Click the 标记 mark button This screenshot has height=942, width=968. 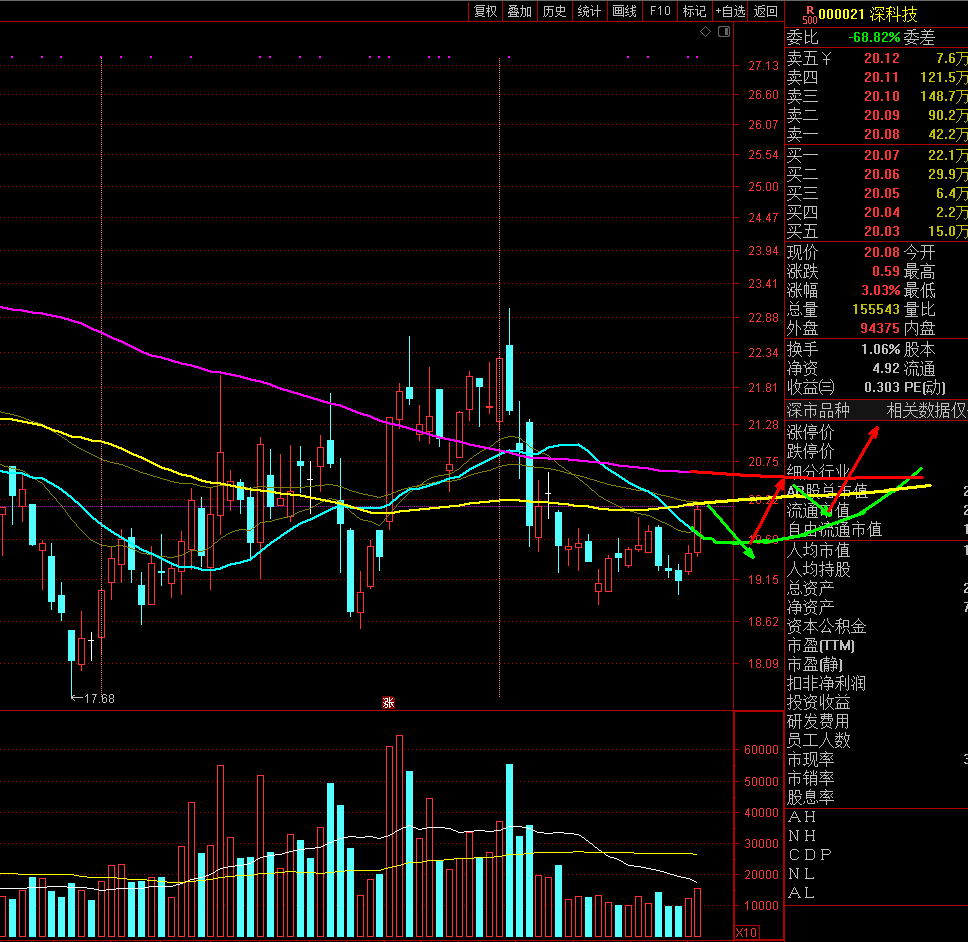(x=695, y=11)
